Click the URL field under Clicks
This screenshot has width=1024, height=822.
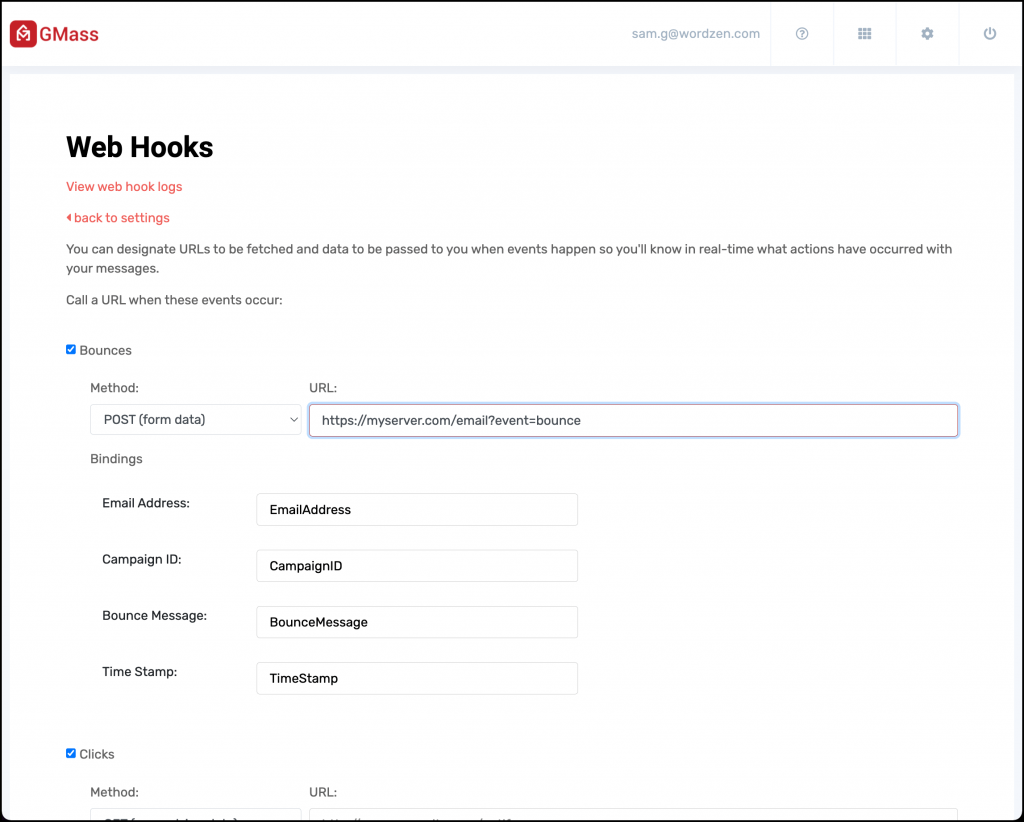(632, 816)
